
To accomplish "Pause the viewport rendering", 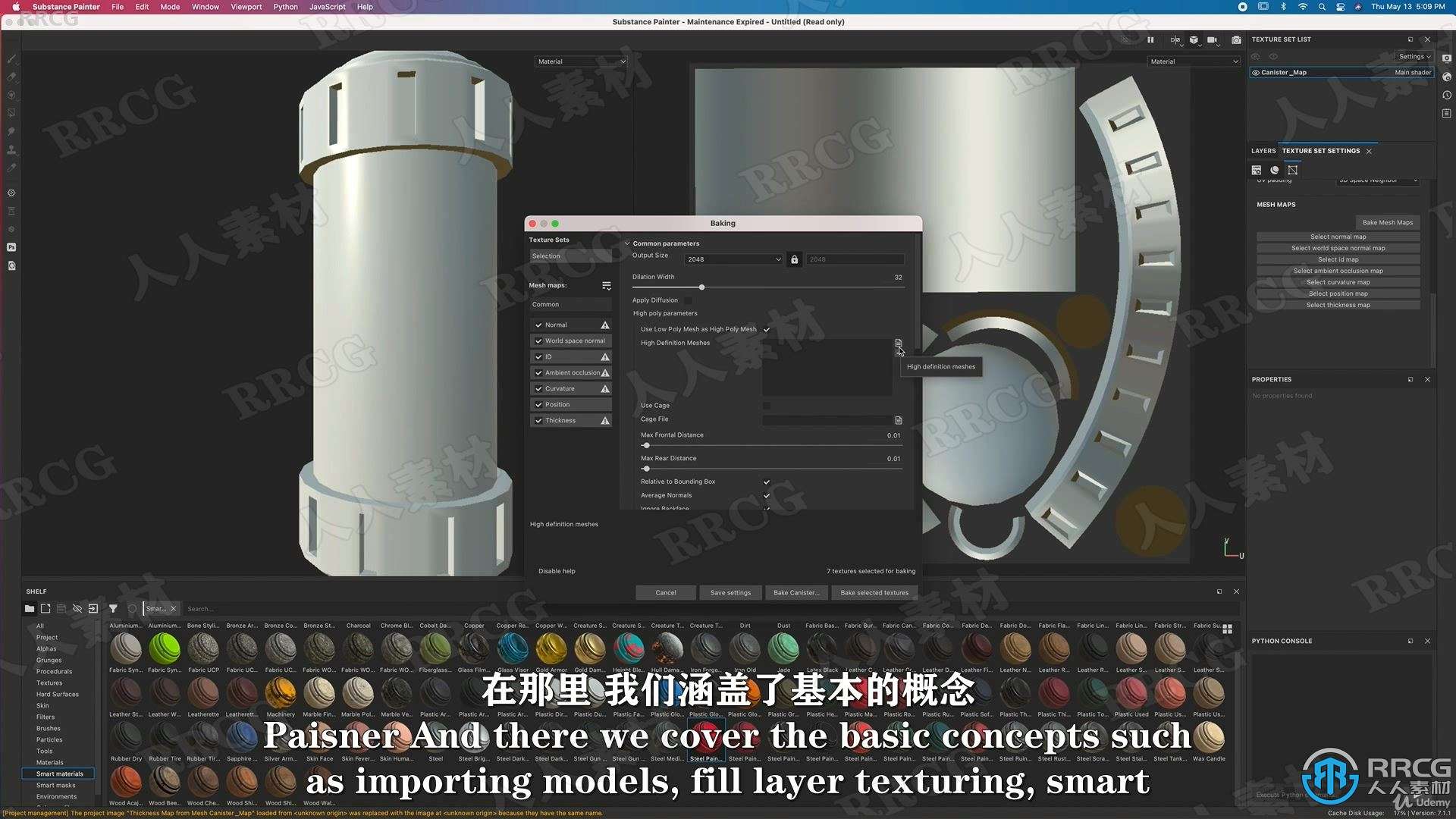I will (1150, 39).
